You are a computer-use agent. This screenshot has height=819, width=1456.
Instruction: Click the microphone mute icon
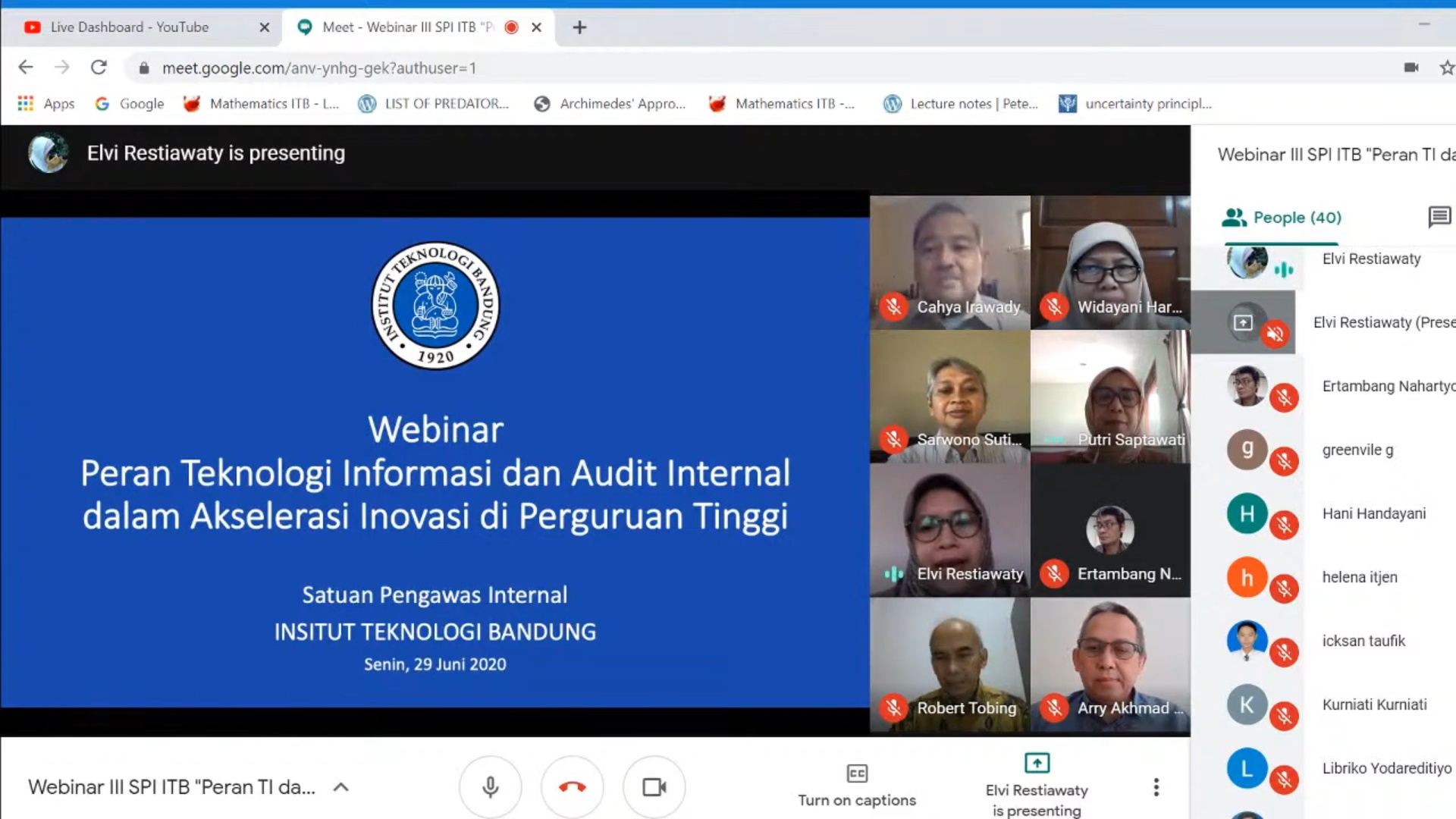click(491, 787)
